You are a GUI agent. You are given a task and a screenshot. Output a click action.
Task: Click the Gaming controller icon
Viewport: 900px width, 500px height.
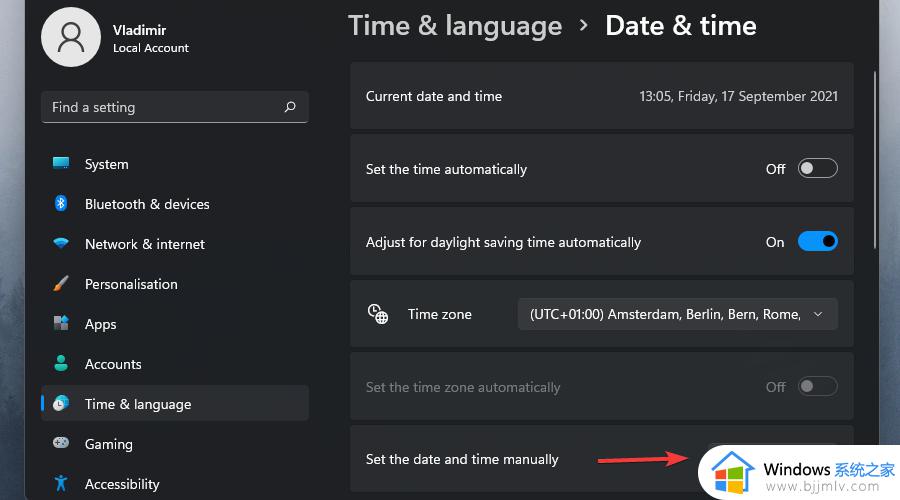(61, 443)
